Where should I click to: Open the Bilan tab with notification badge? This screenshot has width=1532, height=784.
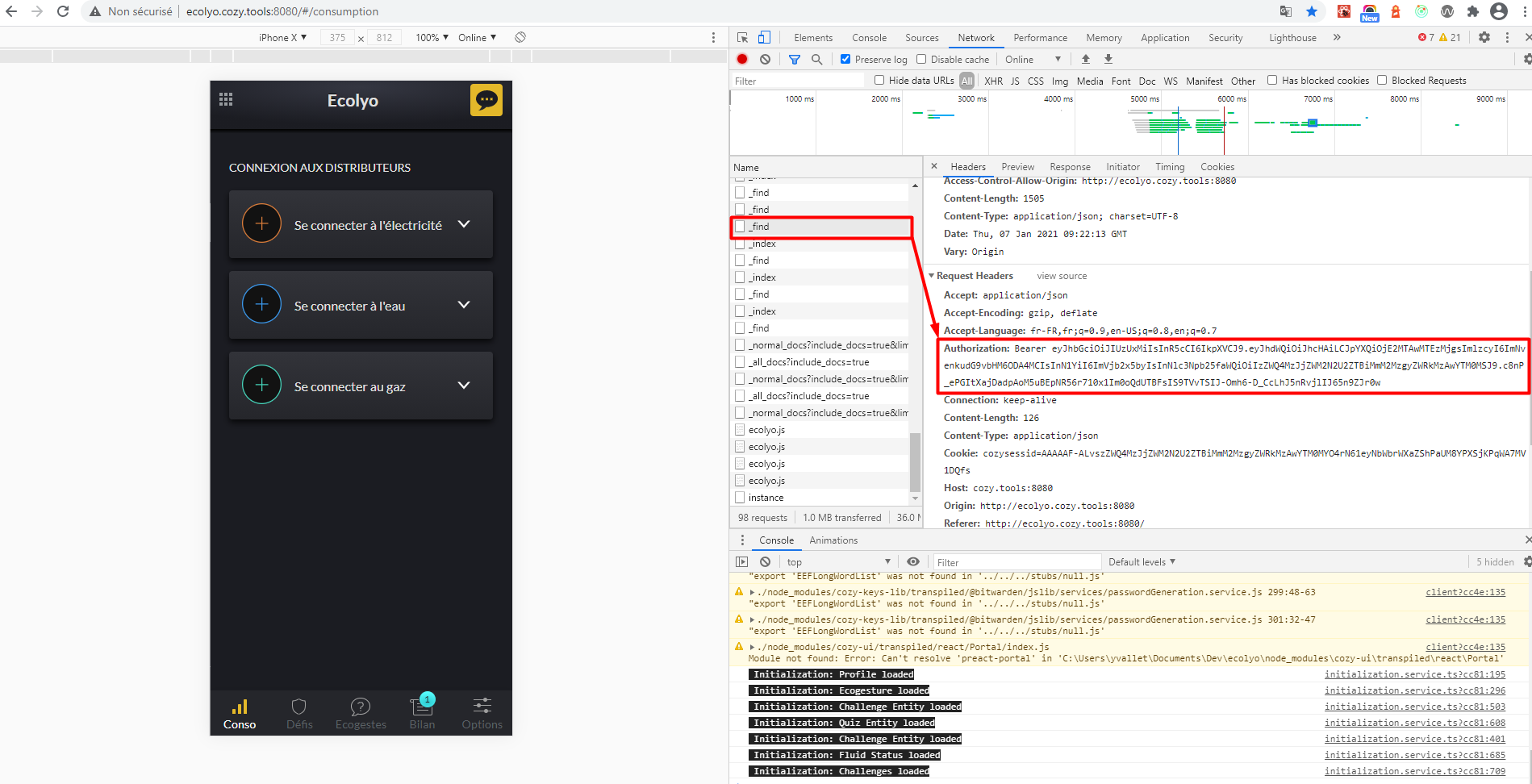pyautogui.click(x=422, y=713)
